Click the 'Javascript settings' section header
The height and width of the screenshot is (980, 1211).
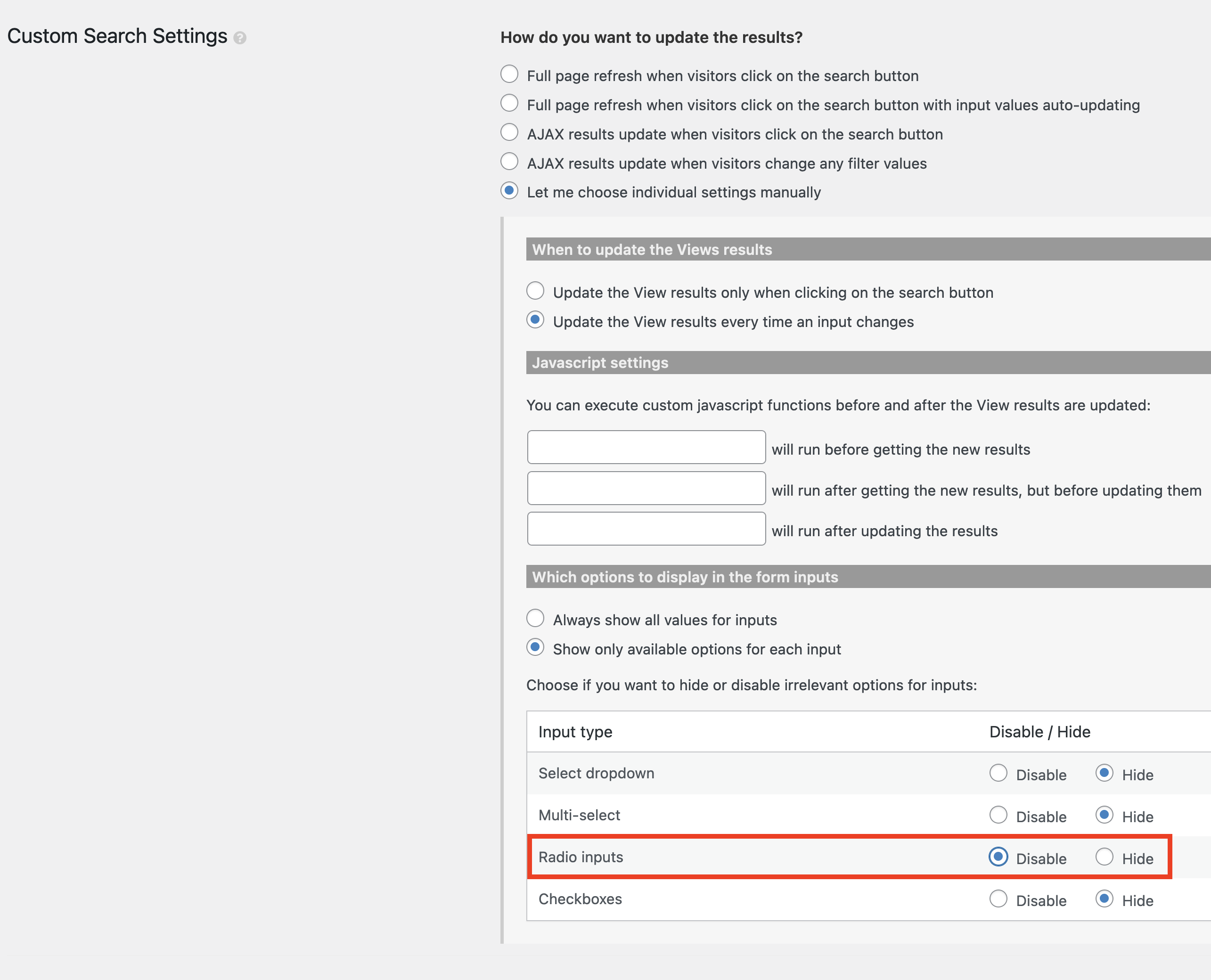coord(868,362)
